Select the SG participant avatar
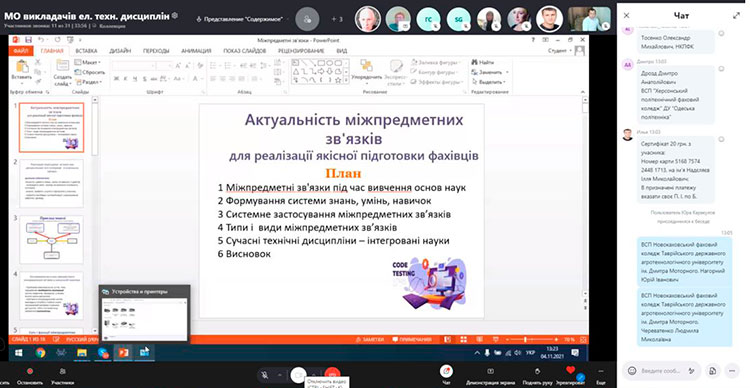This screenshot has height=388, width=750. point(459,20)
